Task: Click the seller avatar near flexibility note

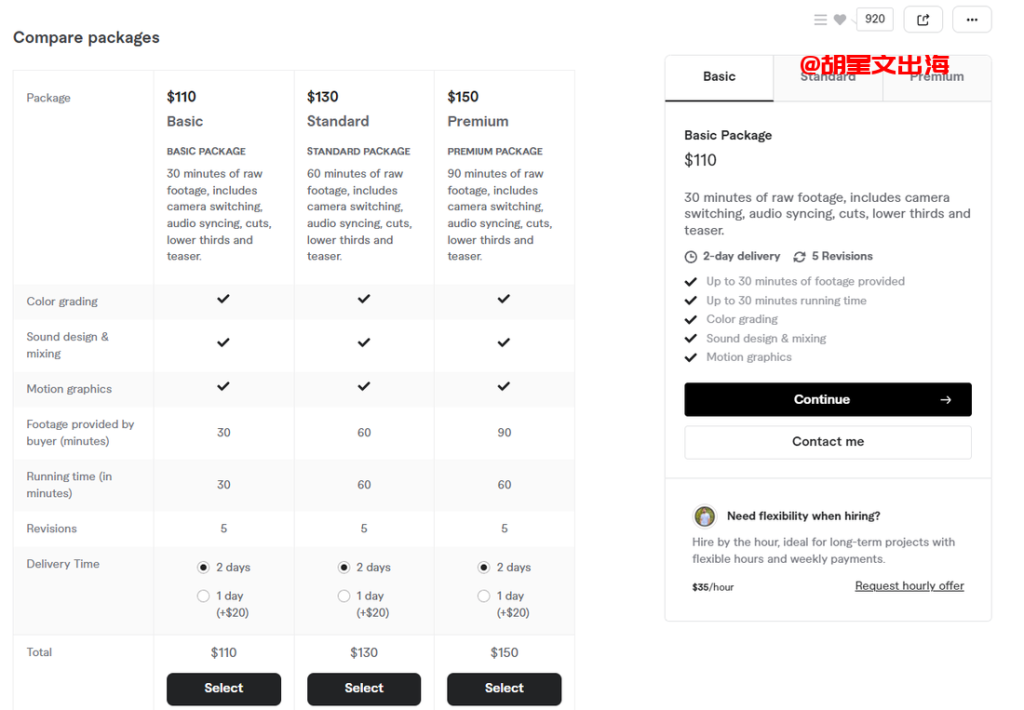Action: tap(704, 516)
